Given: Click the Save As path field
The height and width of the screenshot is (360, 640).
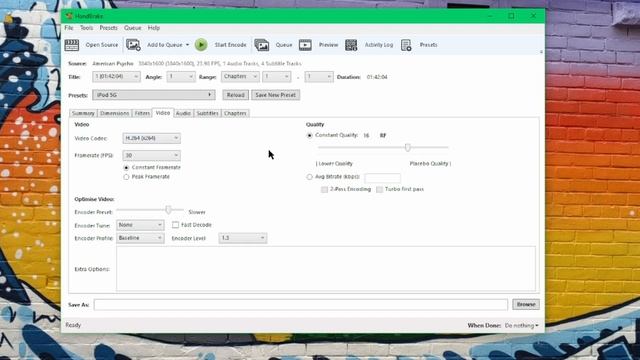Looking at the screenshot, I should pos(301,304).
